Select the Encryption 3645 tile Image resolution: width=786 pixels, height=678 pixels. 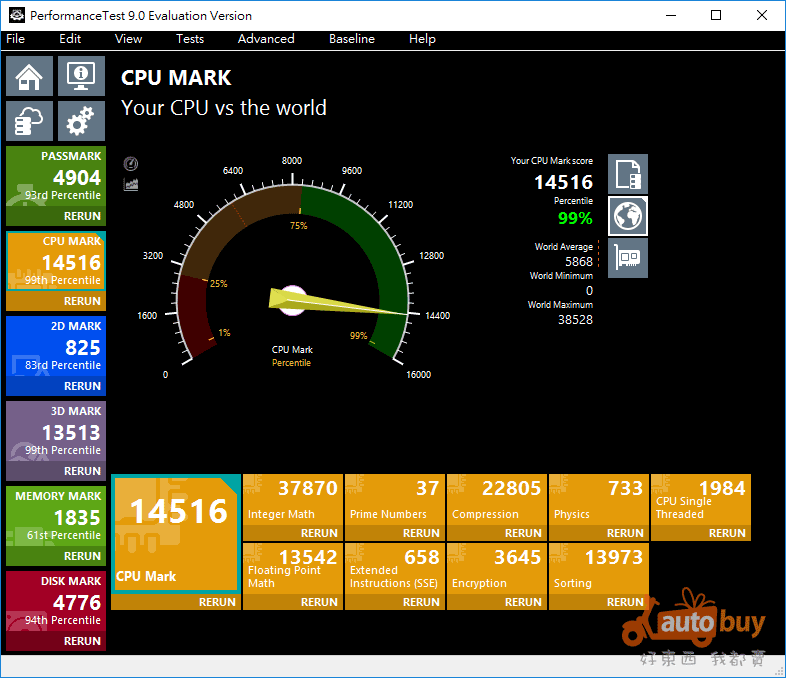pyautogui.click(x=497, y=569)
